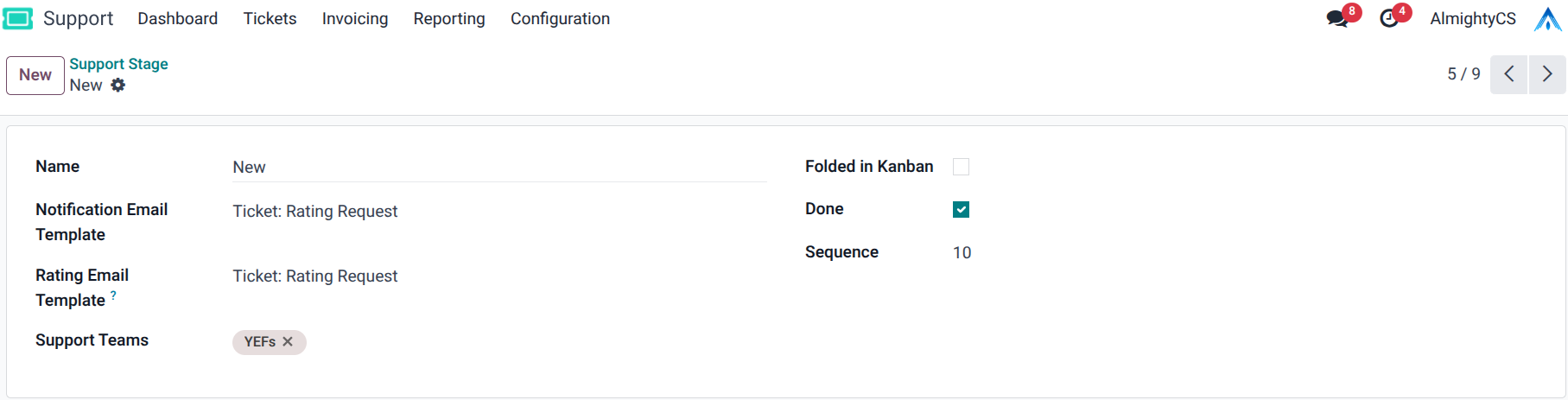This screenshot has width=1568, height=400.
Task: Click the New record button
Action: 35,75
